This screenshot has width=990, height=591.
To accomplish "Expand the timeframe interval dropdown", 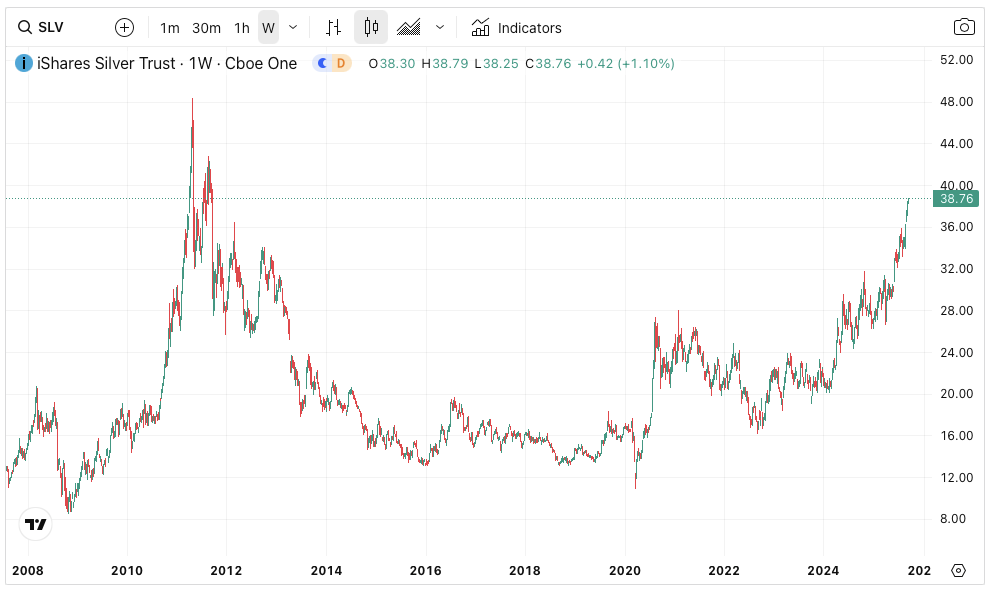I will [293, 28].
